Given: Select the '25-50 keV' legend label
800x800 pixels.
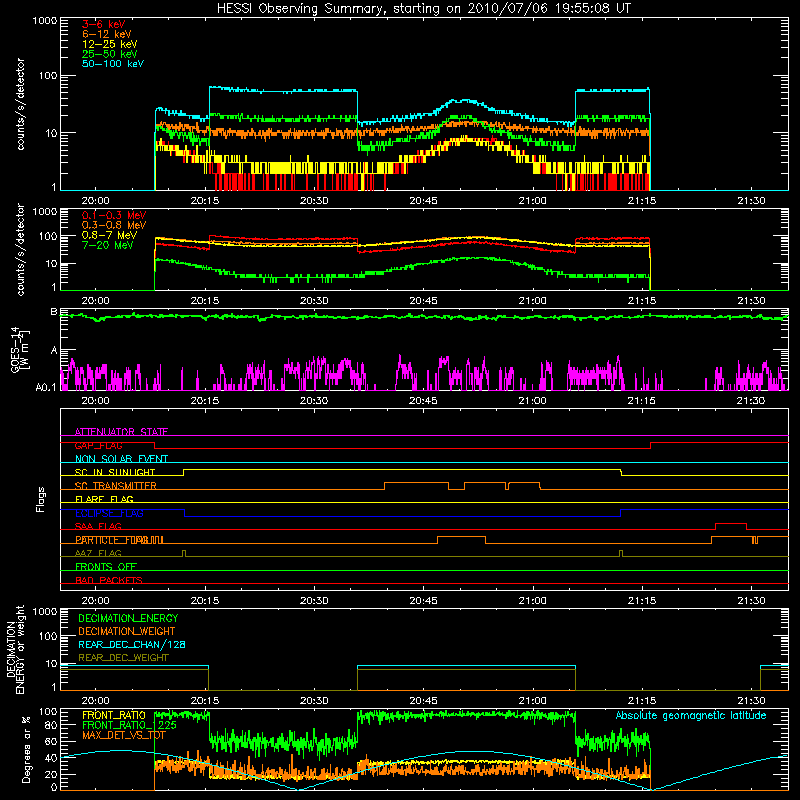Looking at the screenshot, I should (110, 54).
